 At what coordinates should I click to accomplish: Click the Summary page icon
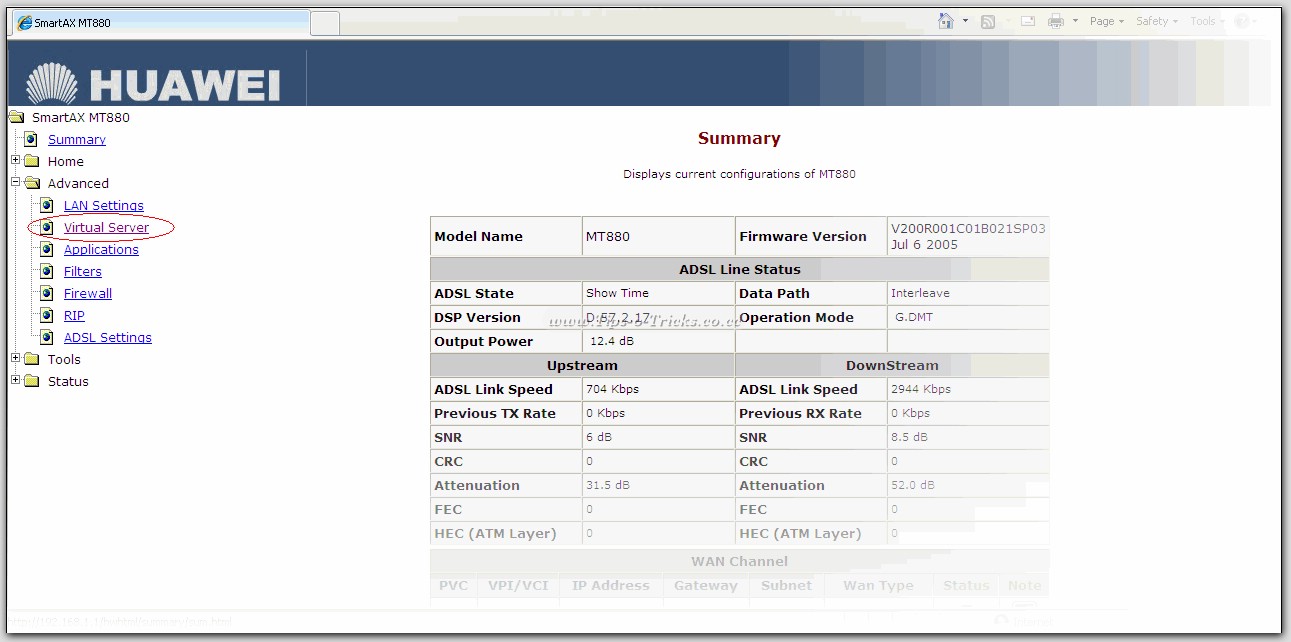coord(31,139)
